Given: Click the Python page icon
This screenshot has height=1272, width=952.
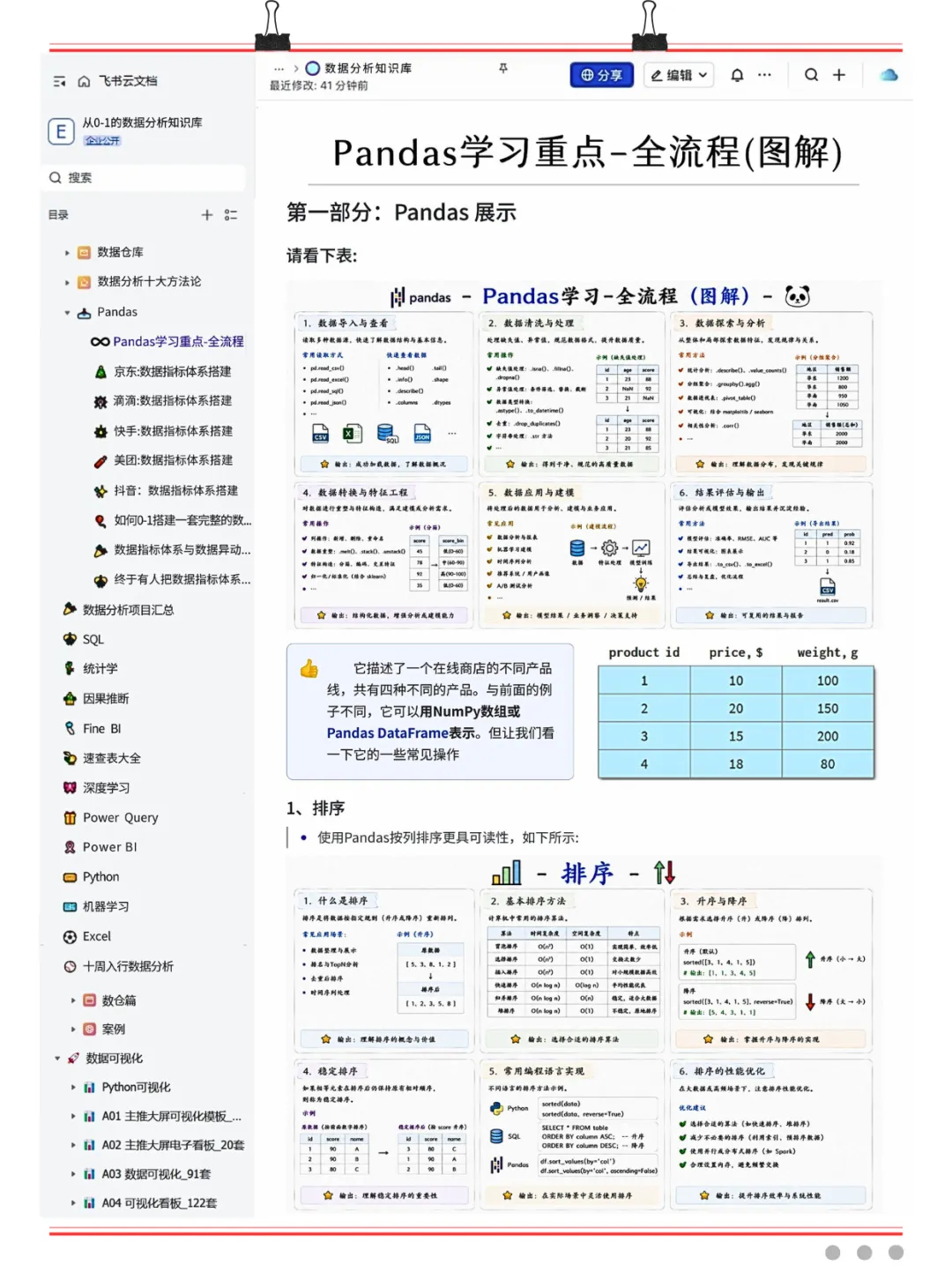Looking at the screenshot, I should [70, 877].
